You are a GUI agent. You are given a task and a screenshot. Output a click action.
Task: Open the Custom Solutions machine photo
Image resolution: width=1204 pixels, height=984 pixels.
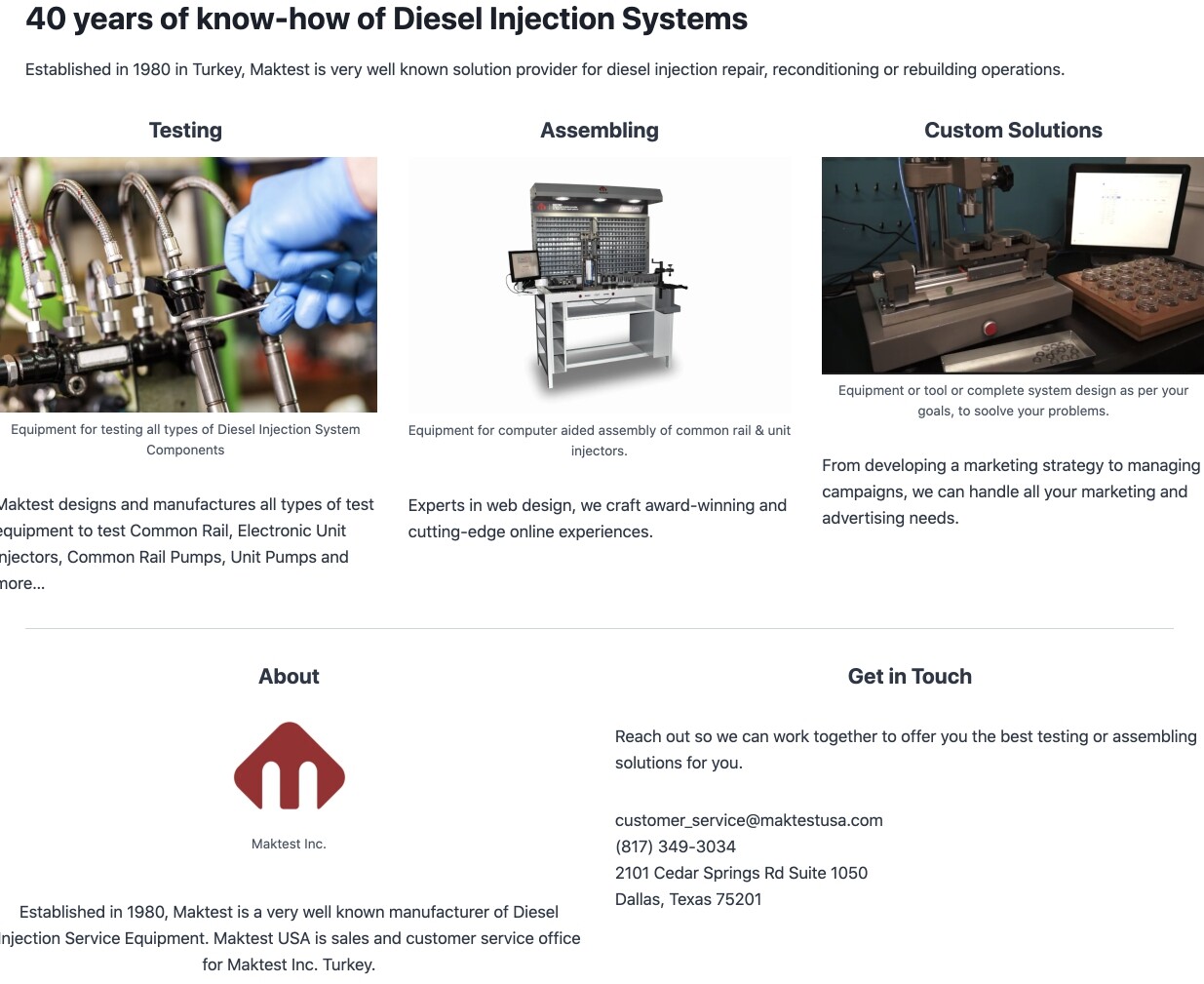(x=1013, y=265)
